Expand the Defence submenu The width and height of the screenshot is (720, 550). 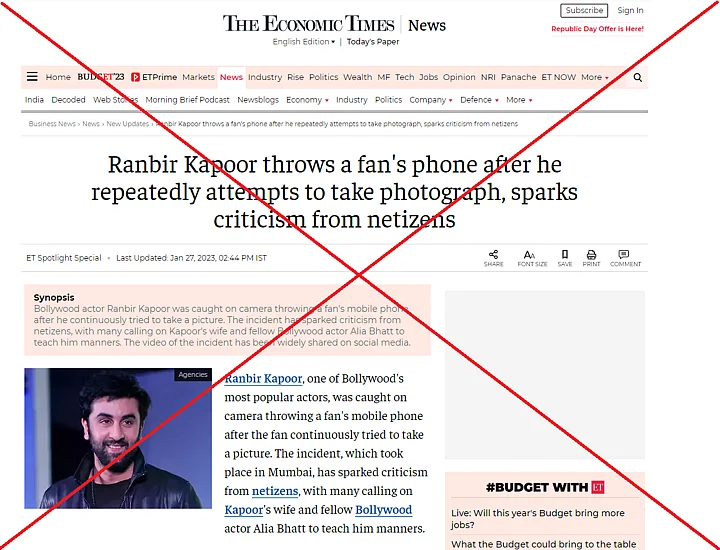tap(479, 100)
